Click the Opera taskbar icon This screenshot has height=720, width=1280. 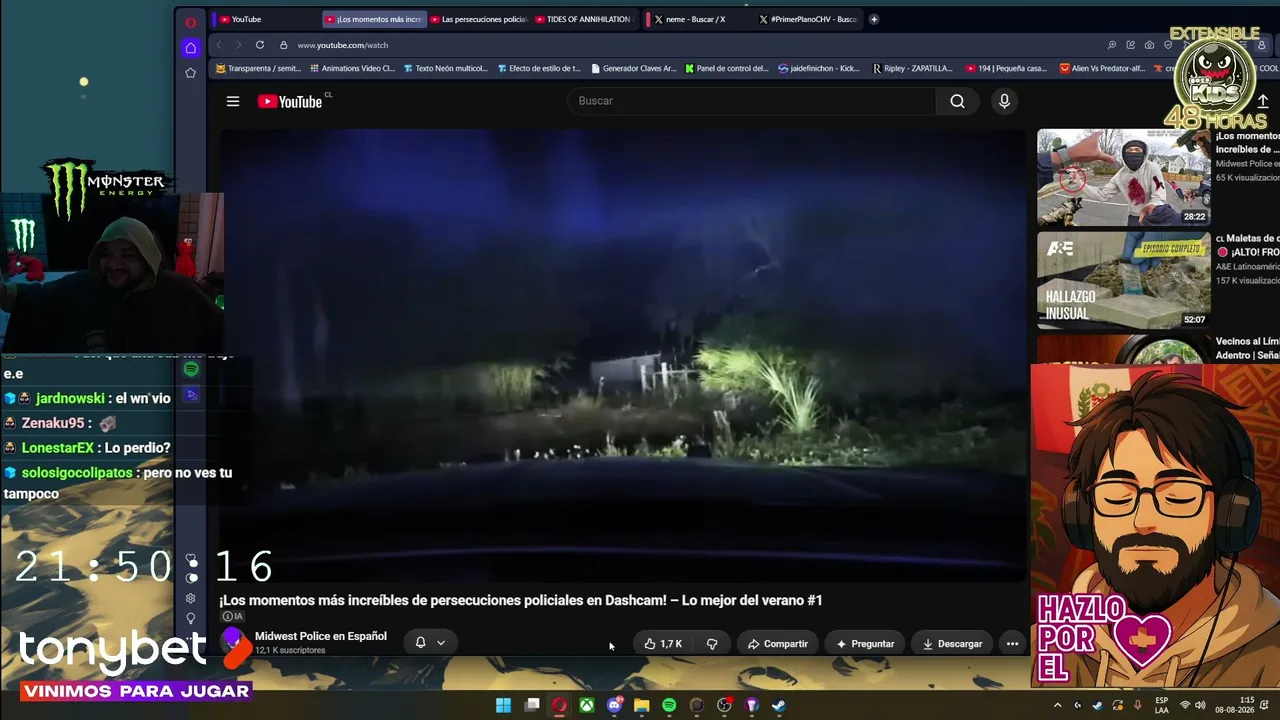tap(559, 705)
